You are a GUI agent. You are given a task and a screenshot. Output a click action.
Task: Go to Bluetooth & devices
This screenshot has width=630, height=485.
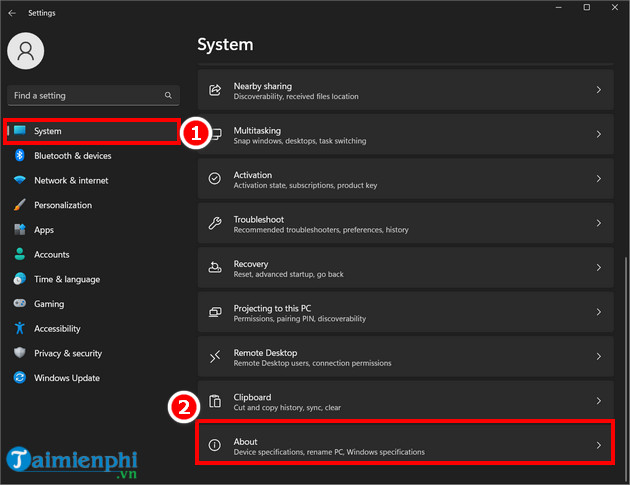coord(92,156)
